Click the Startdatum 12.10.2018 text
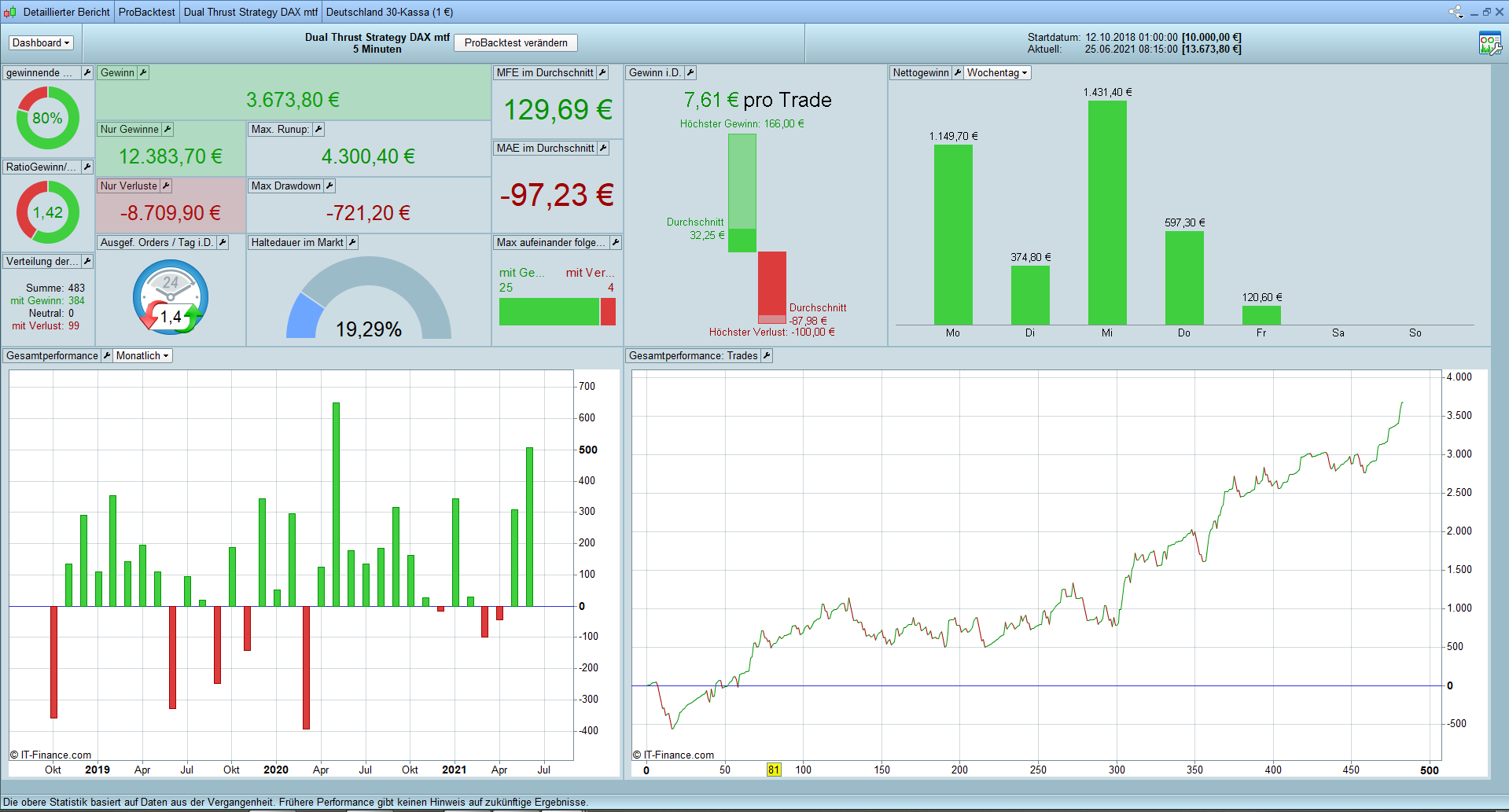1509x812 pixels. [x=1135, y=37]
